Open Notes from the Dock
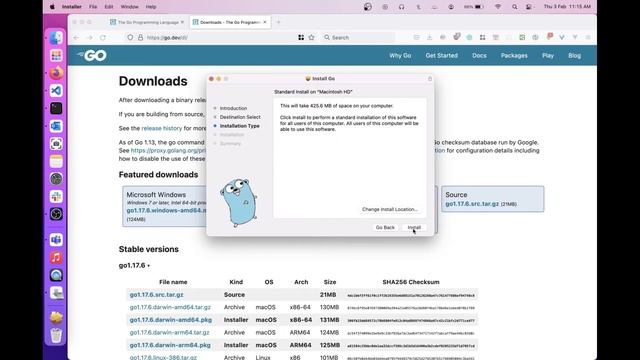The image size is (640, 360). pos(56,161)
